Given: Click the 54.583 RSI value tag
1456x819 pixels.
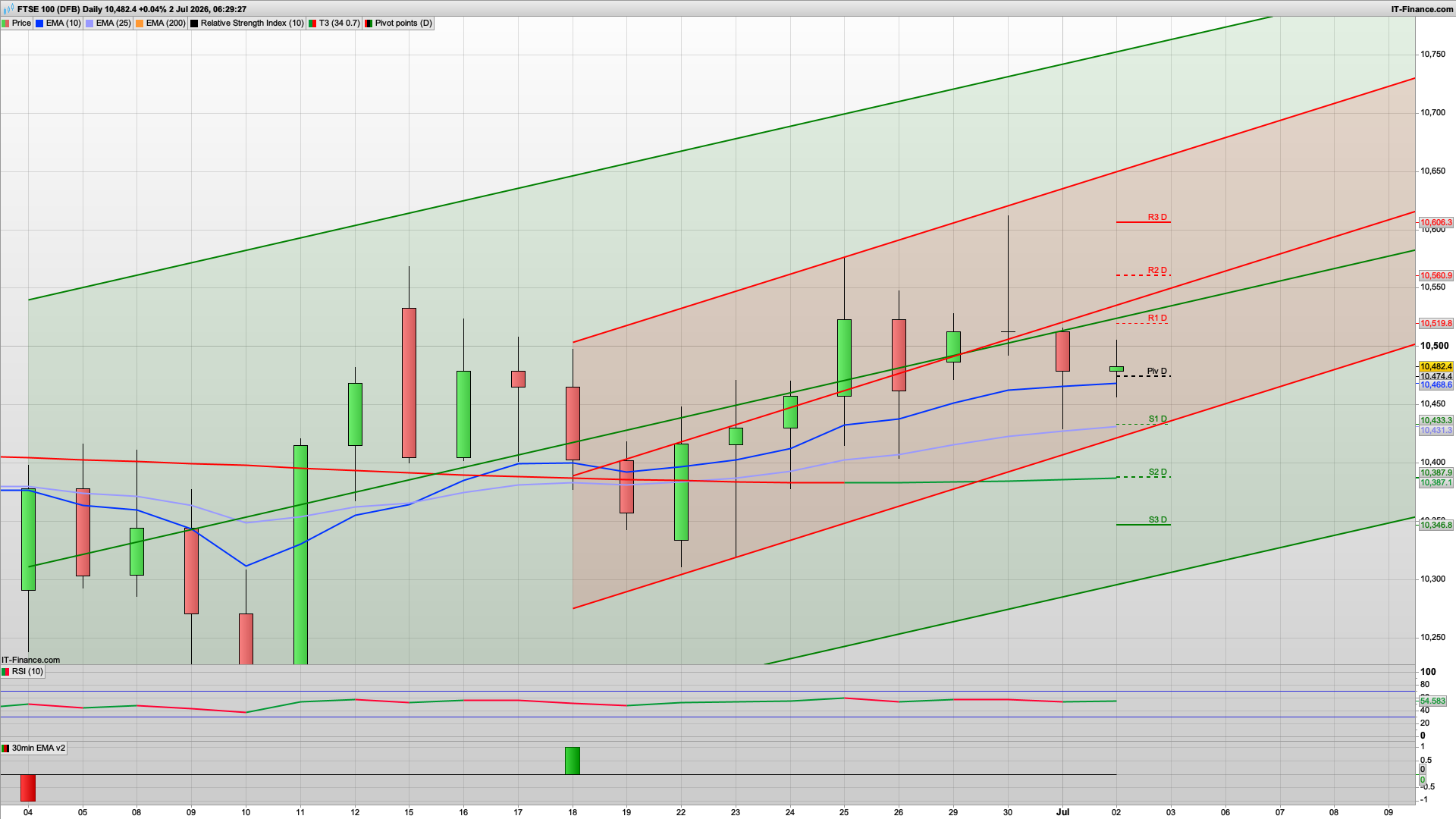Looking at the screenshot, I should pyautogui.click(x=1432, y=701).
